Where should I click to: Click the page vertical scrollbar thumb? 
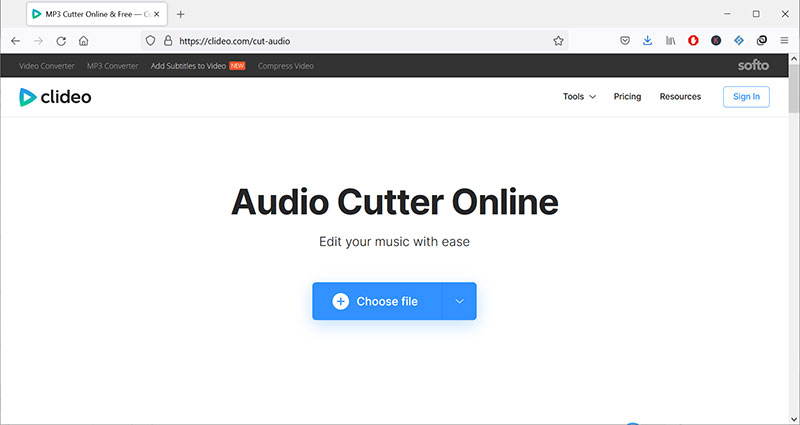tap(794, 88)
